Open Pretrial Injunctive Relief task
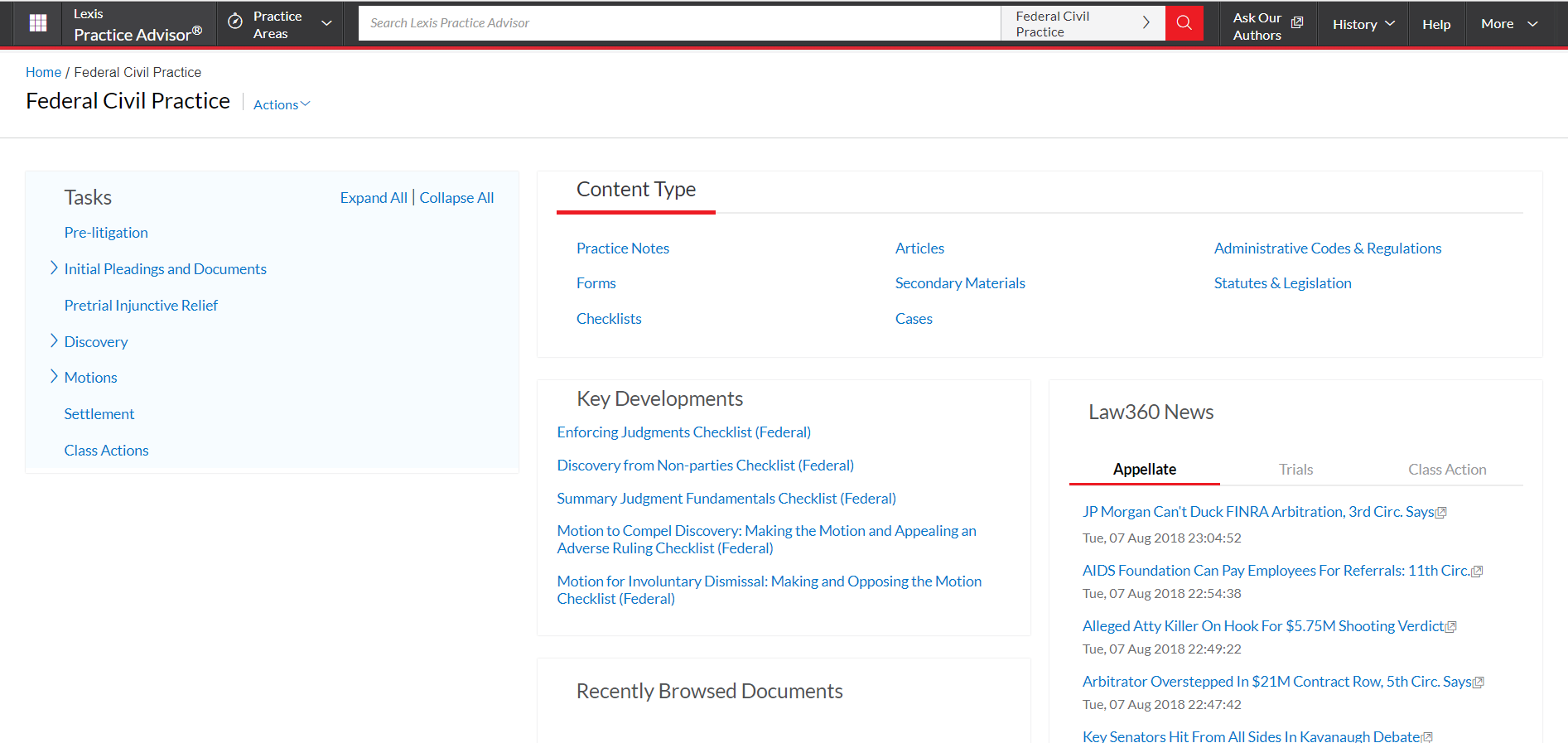 pos(141,306)
